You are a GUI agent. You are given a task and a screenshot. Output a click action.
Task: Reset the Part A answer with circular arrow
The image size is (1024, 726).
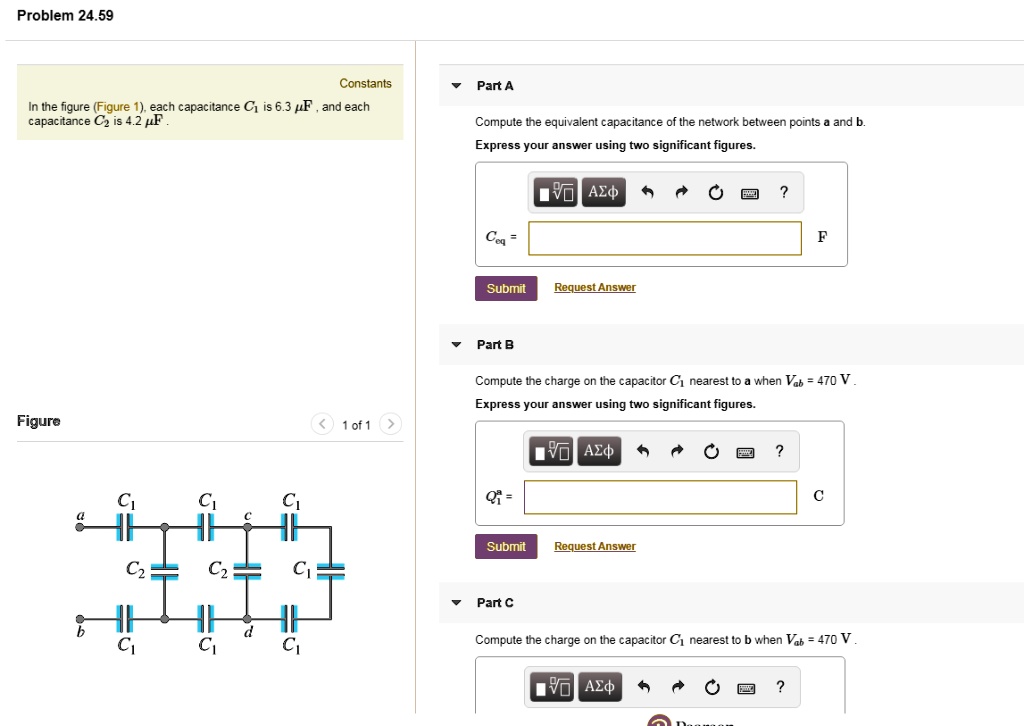click(714, 192)
